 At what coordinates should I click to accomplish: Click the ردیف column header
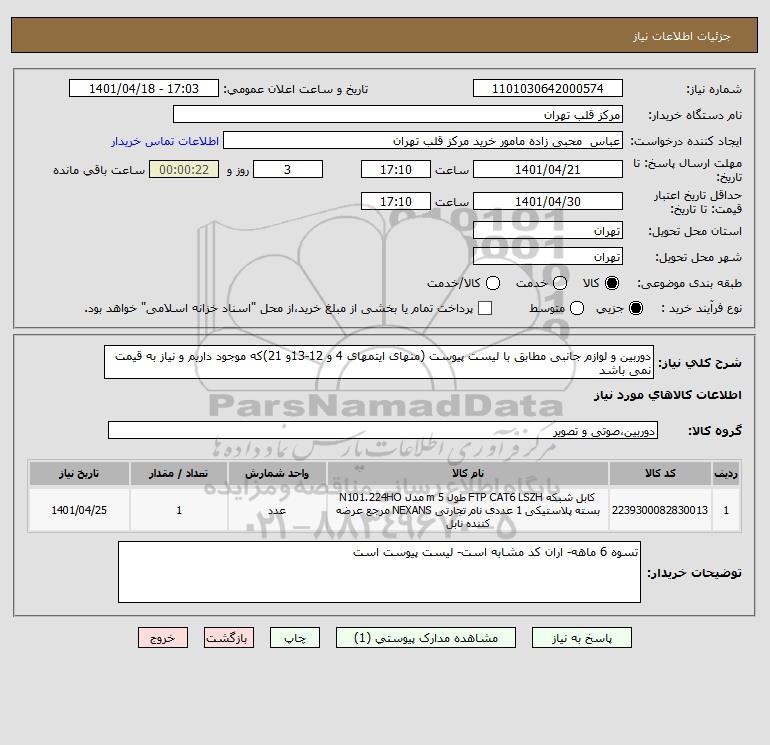[726, 473]
